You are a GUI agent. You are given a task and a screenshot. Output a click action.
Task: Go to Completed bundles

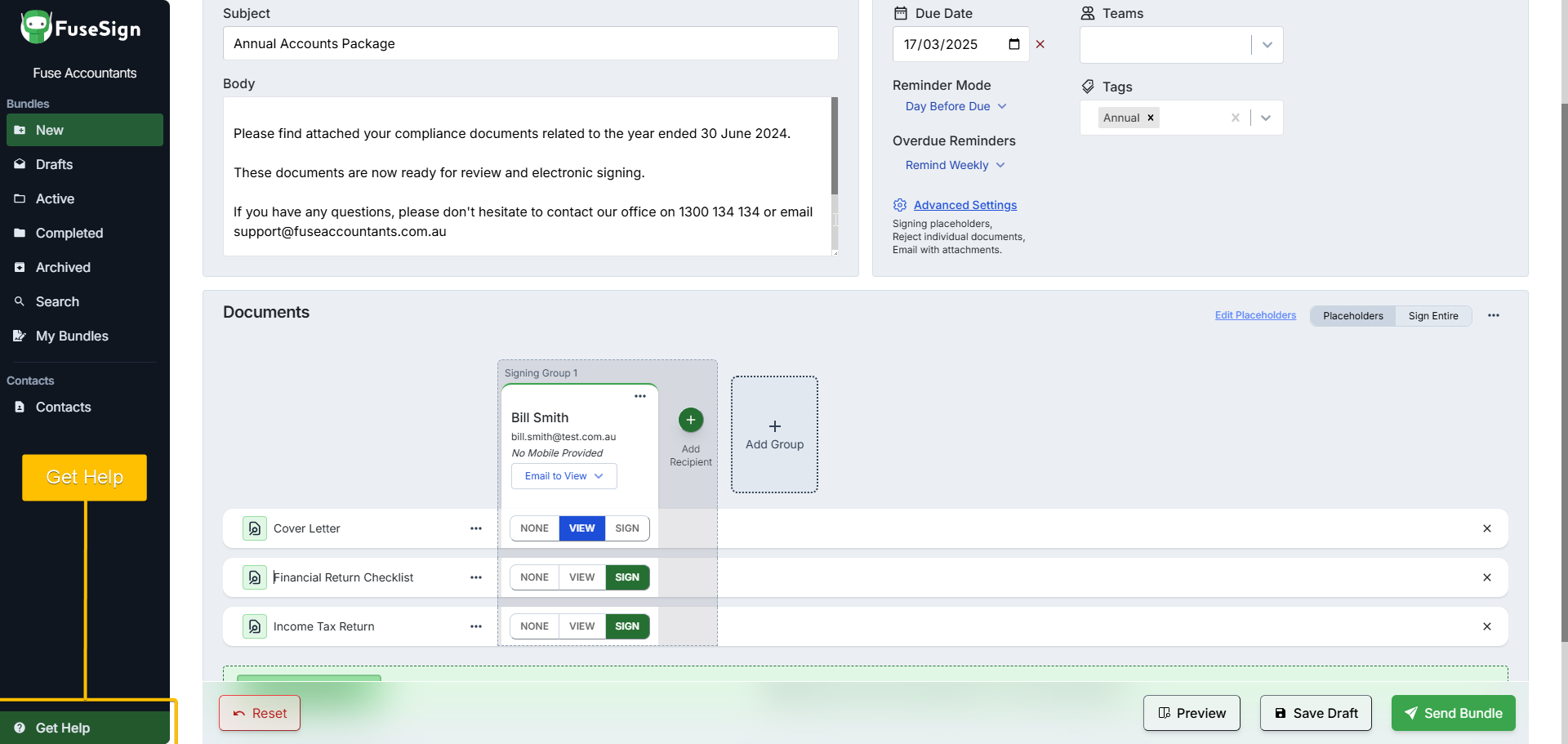click(x=69, y=233)
